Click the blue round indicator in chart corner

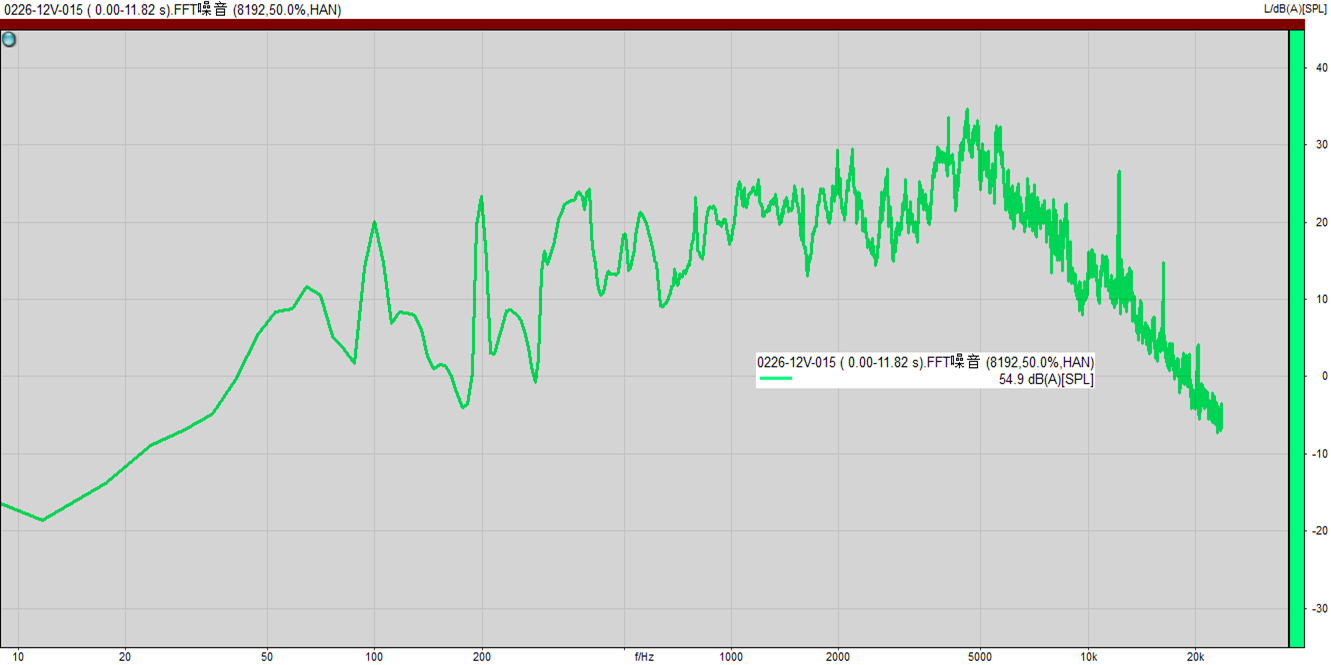tap(9, 40)
